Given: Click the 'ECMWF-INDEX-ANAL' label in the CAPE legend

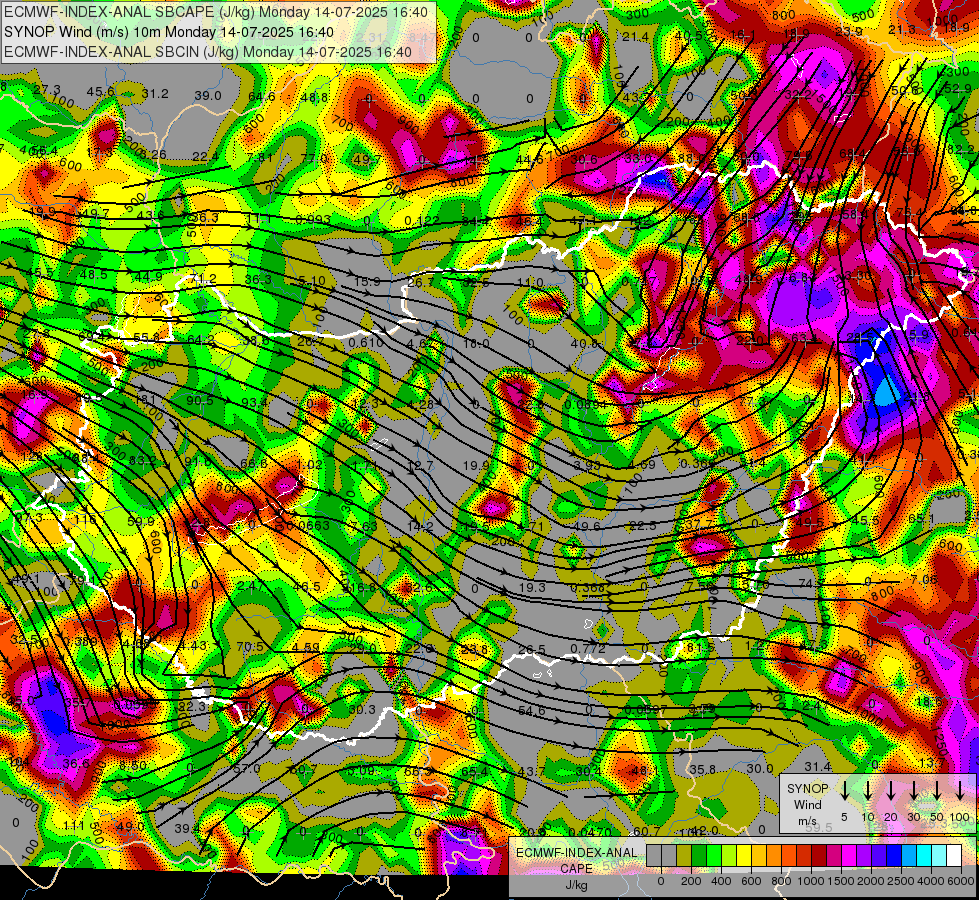Looking at the screenshot, I should 576,853.
